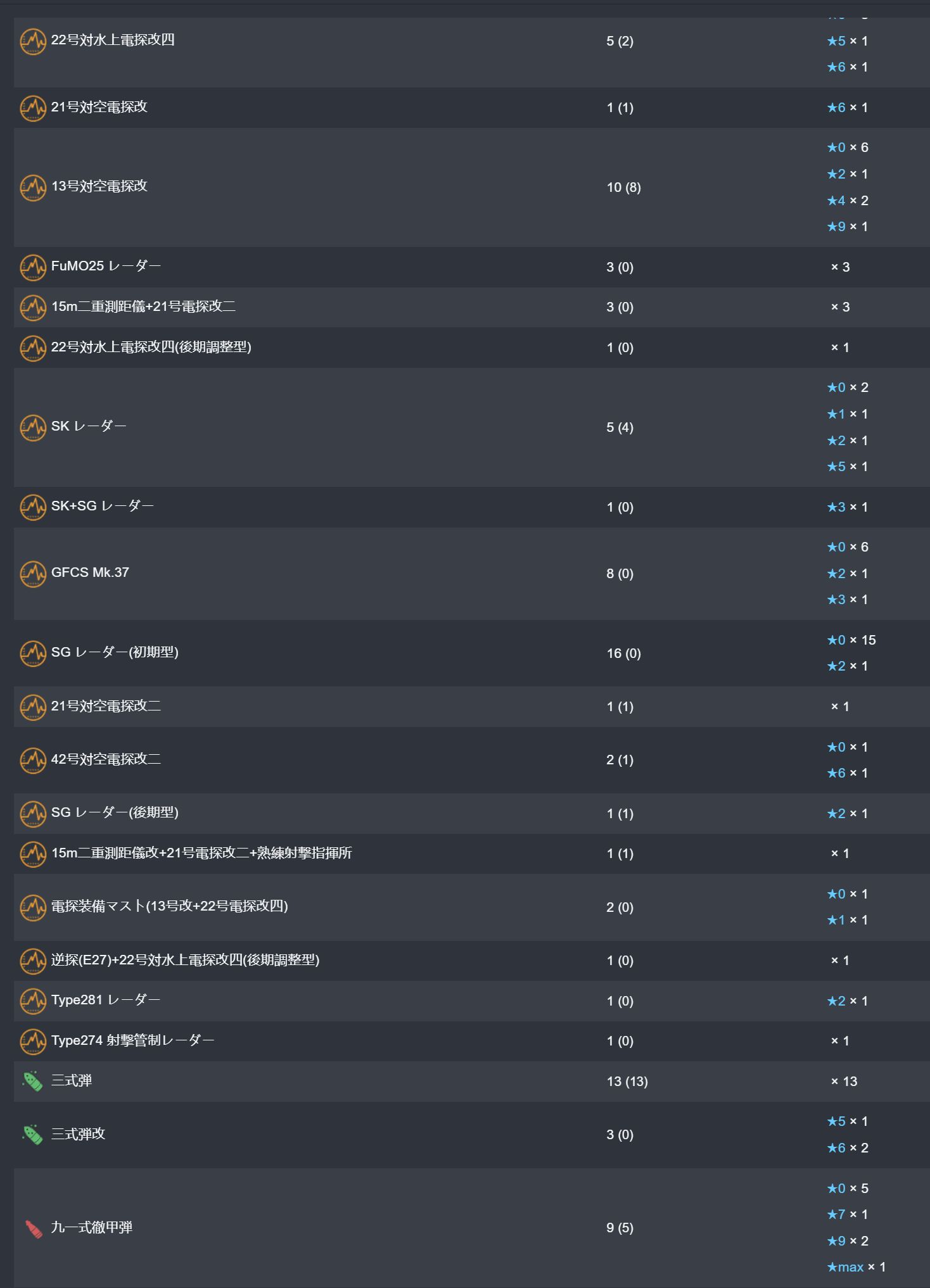Click the ★9 × 1 entry for 13号対空電探改
This screenshot has width=930, height=1288.
[847, 227]
